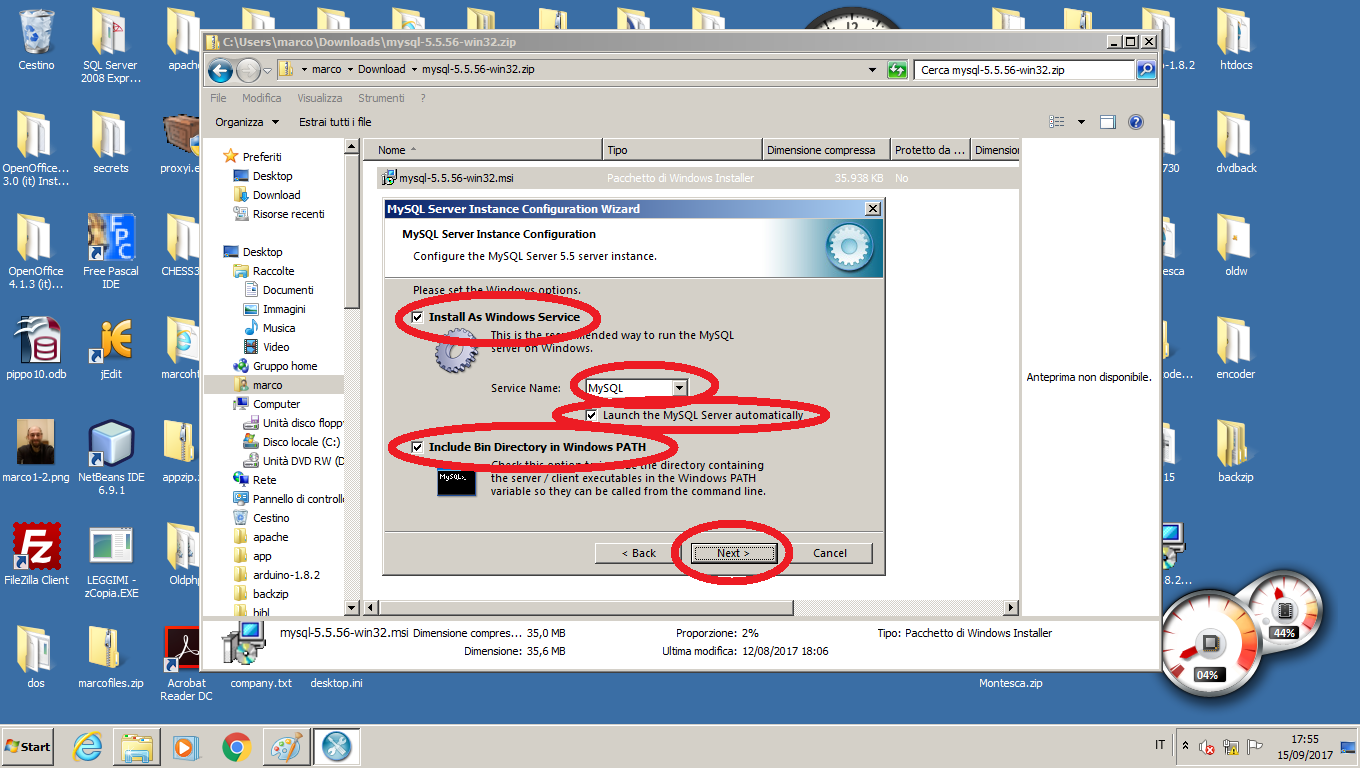
Task: Click the explorer Back navigation arrow
Action: point(220,70)
